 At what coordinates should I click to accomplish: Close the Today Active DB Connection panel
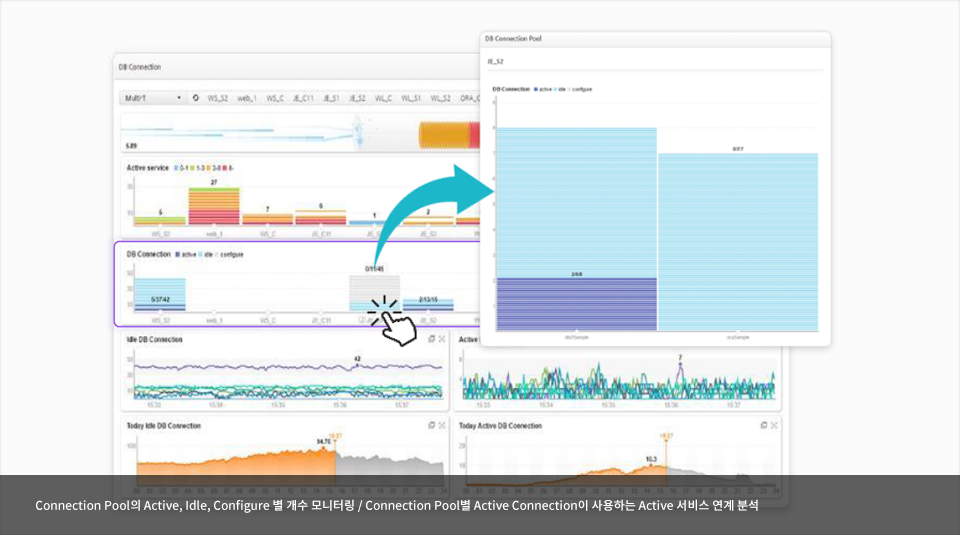point(774,425)
